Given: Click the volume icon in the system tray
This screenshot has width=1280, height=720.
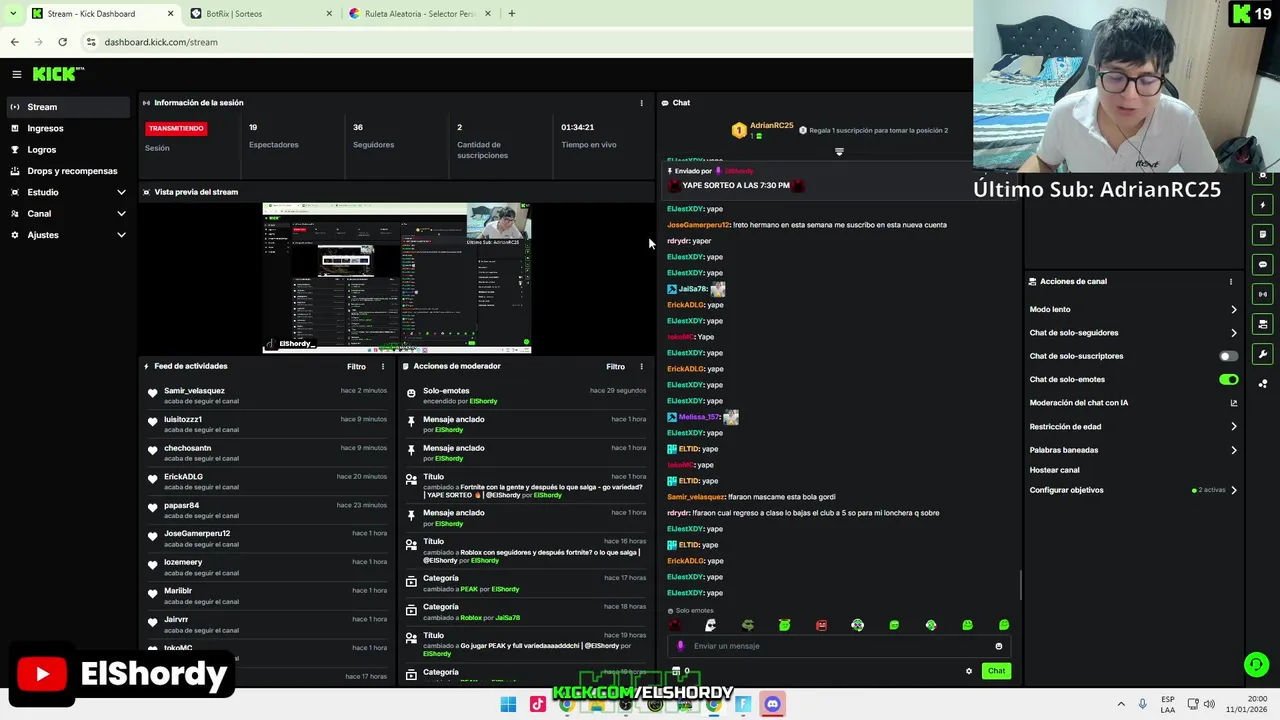Looking at the screenshot, I should click(x=1208, y=704).
